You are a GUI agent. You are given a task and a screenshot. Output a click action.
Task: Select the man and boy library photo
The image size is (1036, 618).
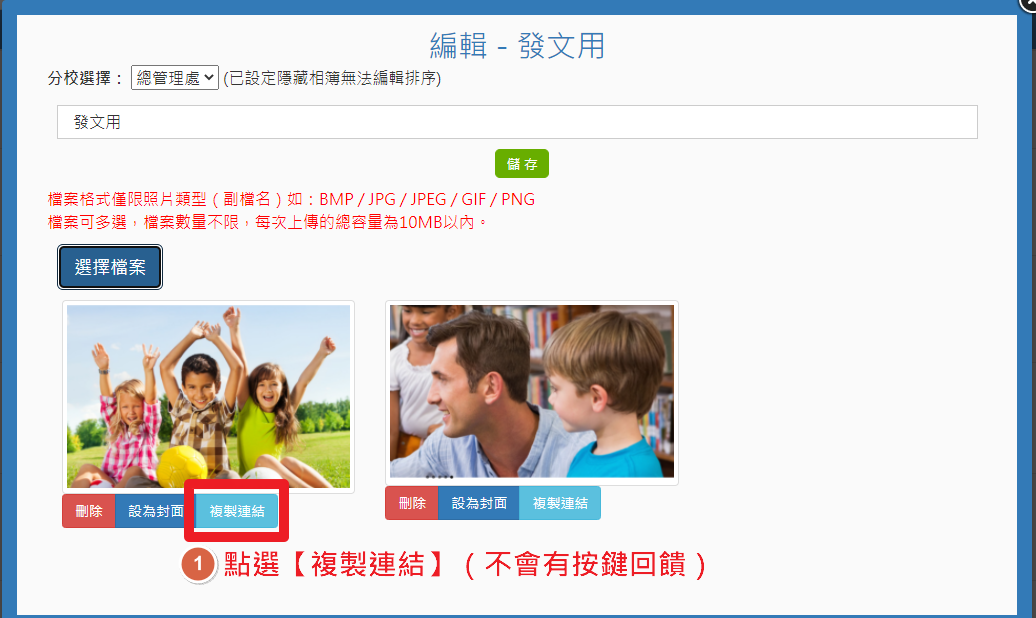tap(532, 393)
